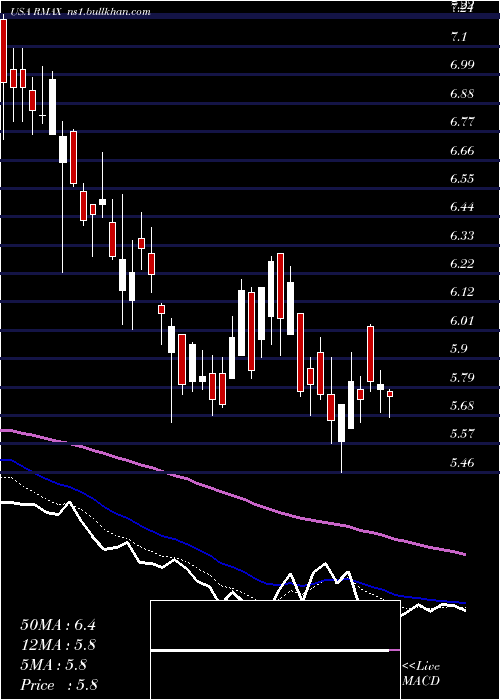Click the 6.01 price axis label

tap(462, 321)
